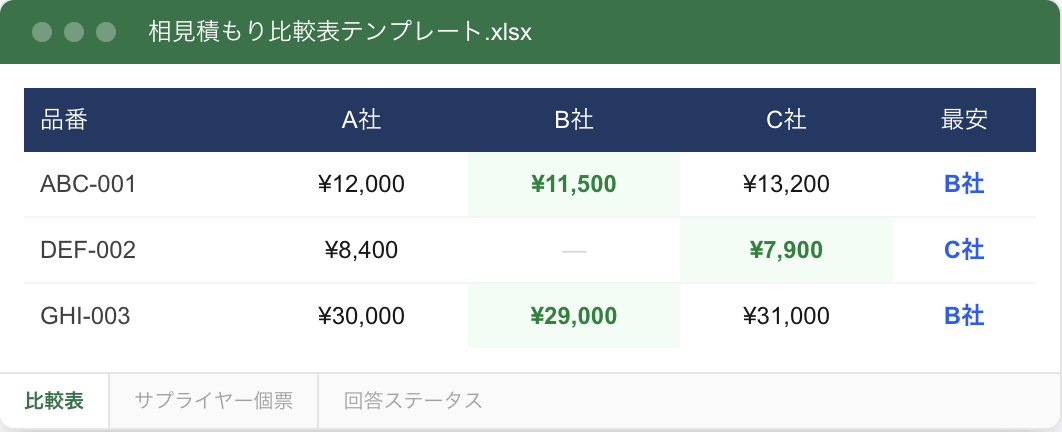Click the highlighted ¥7,900 C社 price cell
Image resolution: width=1062 pixels, height=432 pixels.
click(x=786, y=250)
